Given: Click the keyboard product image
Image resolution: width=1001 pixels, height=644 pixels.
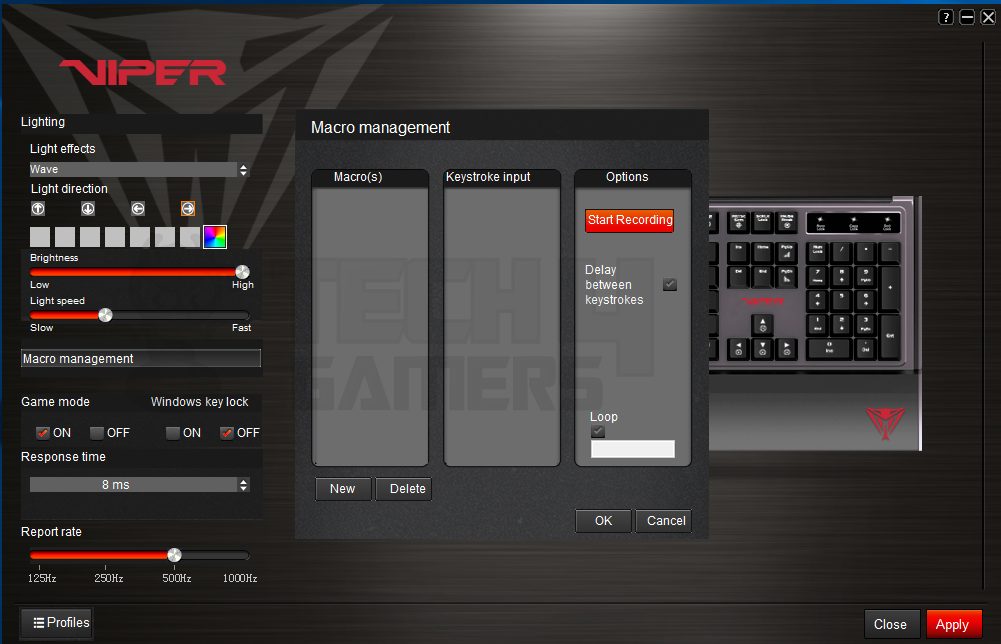Looking at the screenshot, I should tap(815, 323).
